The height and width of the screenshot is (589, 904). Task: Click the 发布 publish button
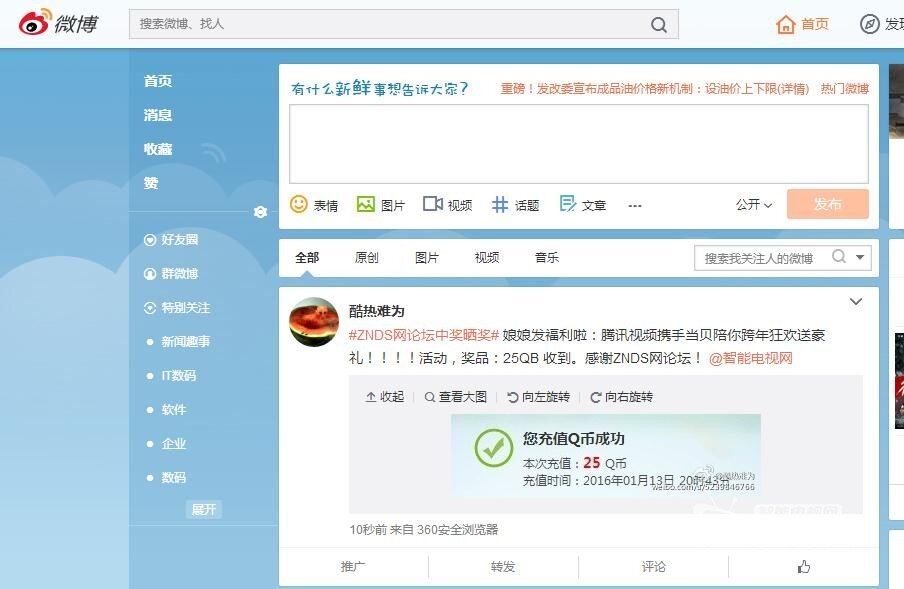(827, 204)
